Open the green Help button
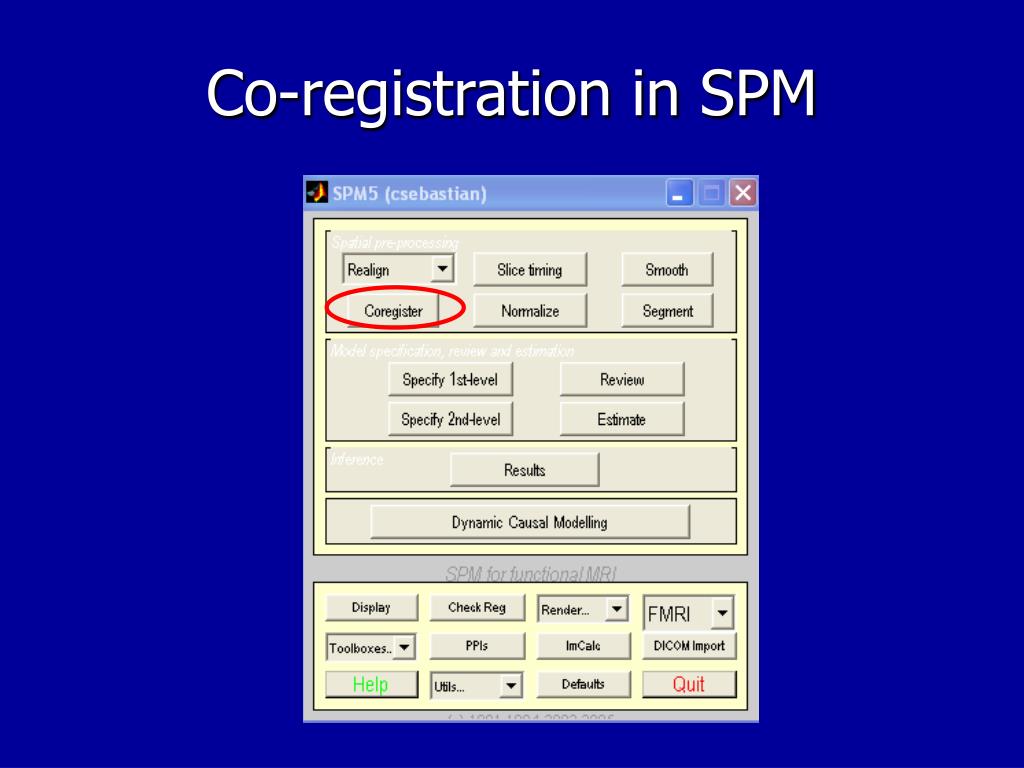The height and width of the screenshot is (768, 1024). pos(371,684)
